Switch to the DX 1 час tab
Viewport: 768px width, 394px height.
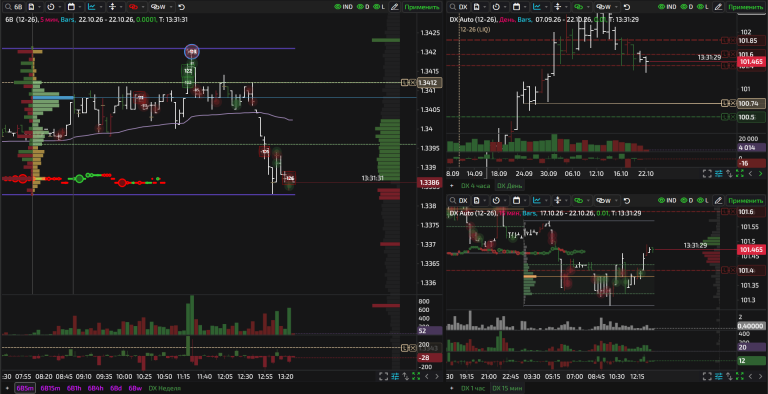point(473,388)
